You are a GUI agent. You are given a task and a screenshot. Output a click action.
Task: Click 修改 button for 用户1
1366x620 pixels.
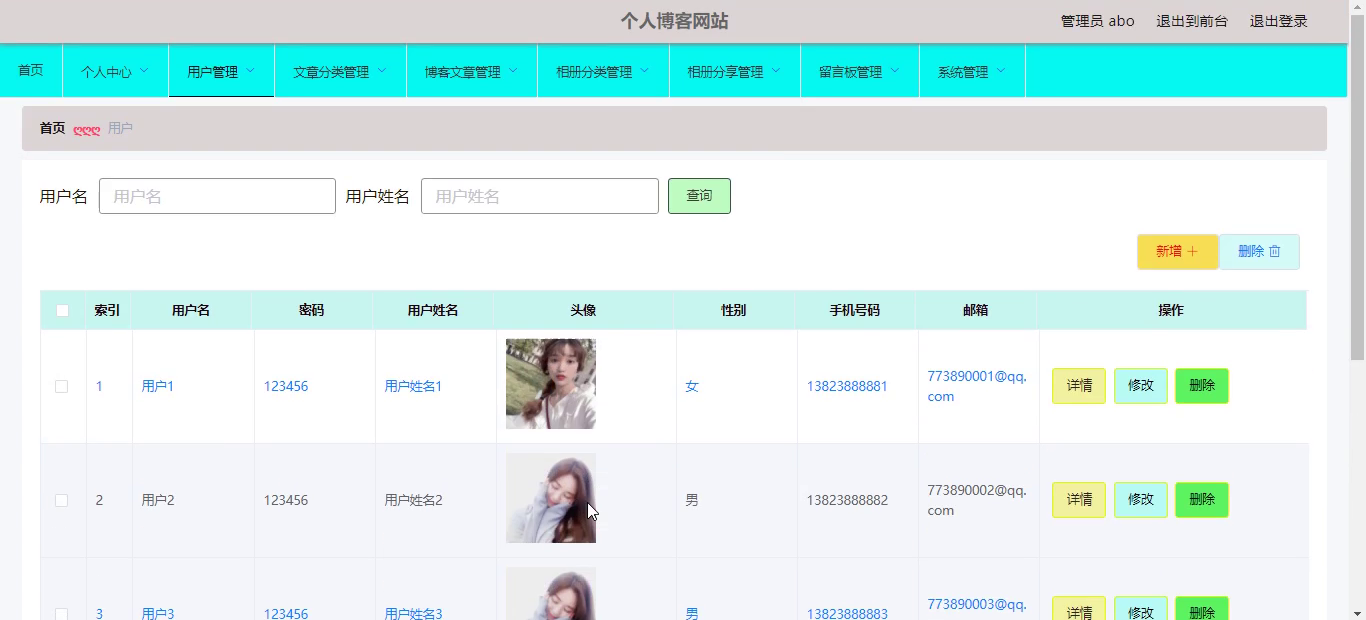tap(1141, 386)
